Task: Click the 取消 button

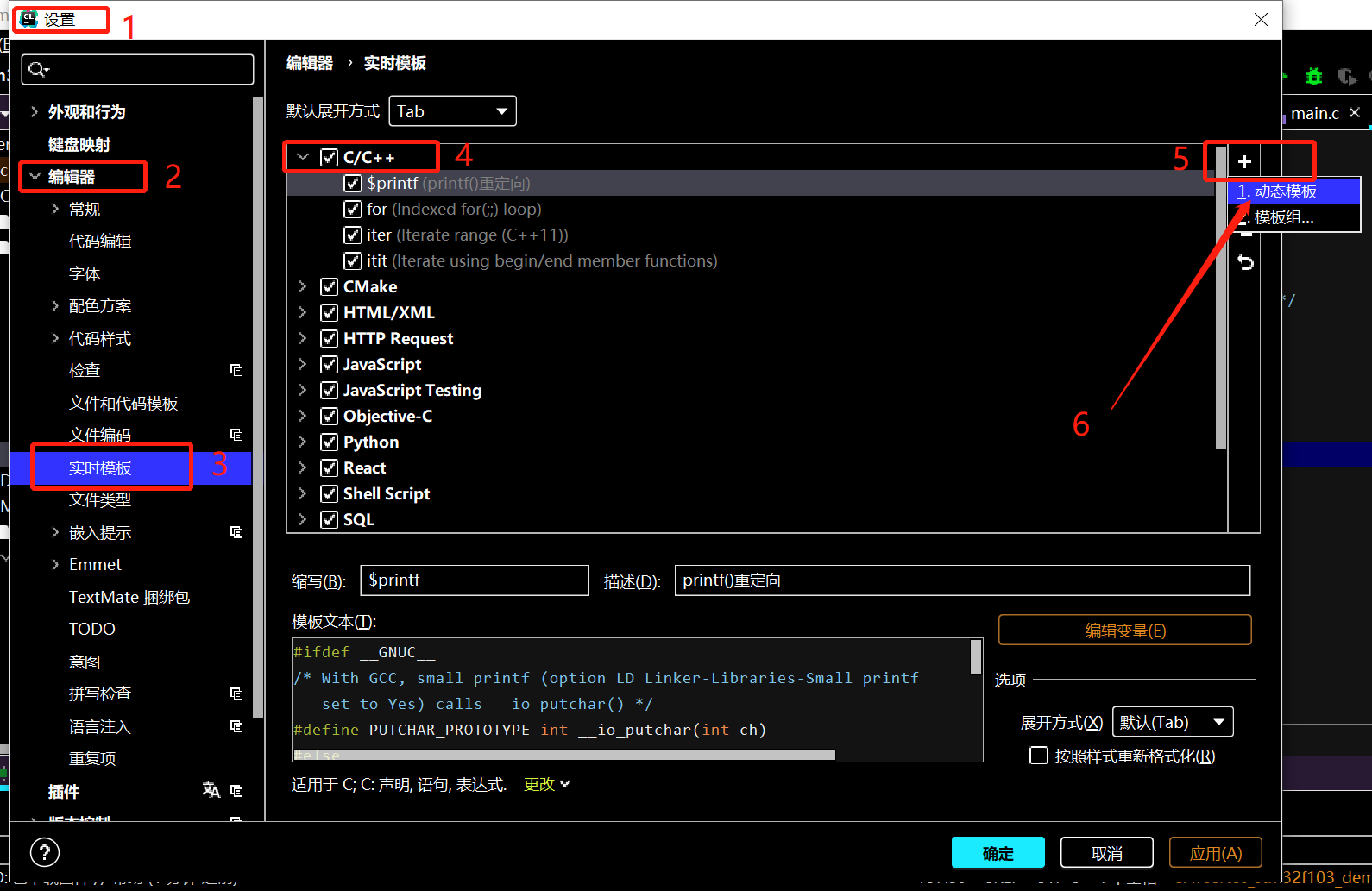Action: coord(1107,853)
